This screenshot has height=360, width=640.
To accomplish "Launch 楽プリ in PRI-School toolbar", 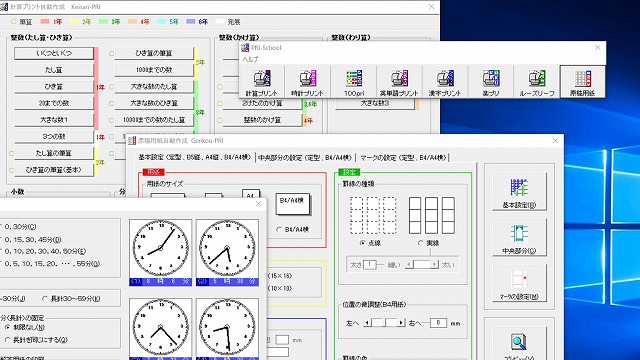I will [491, 82].
